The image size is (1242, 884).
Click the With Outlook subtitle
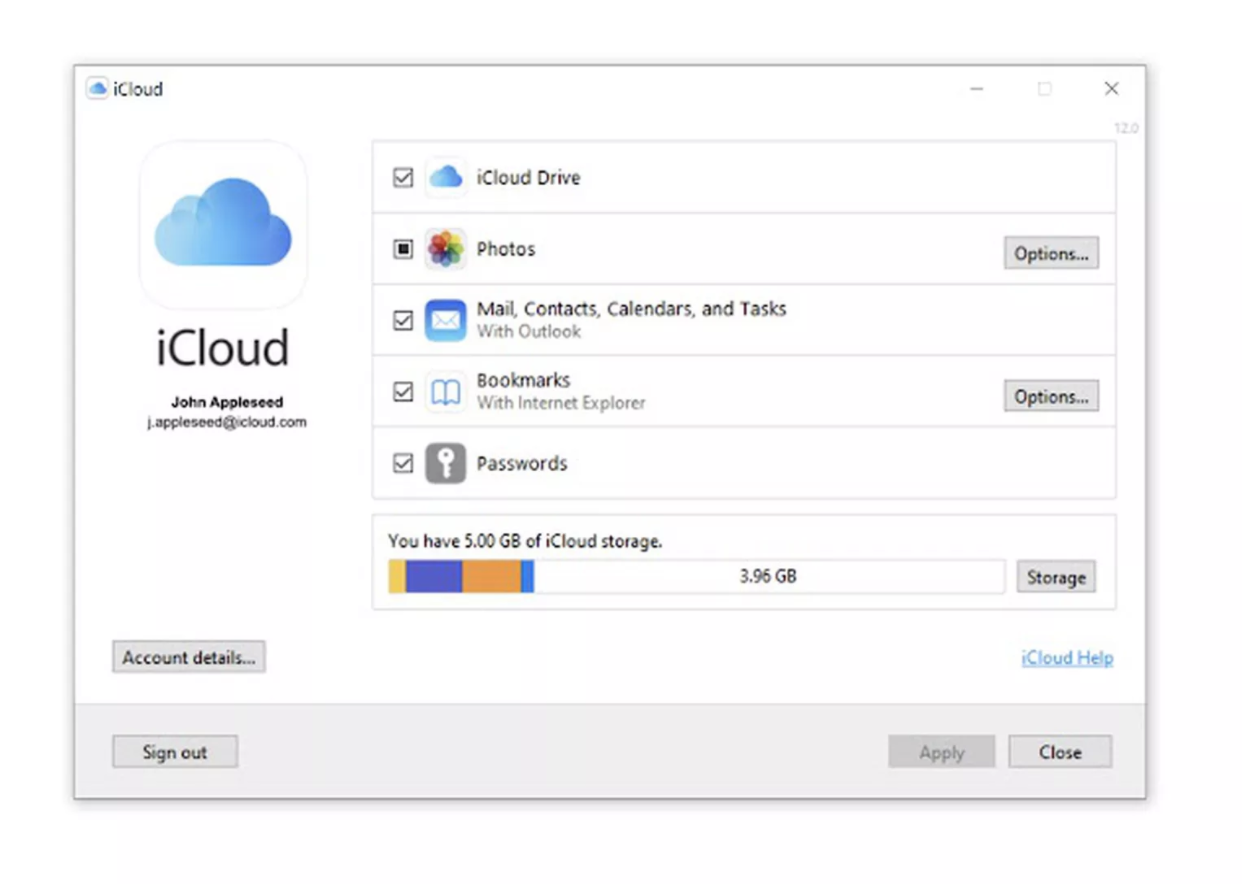coord(529,331)
